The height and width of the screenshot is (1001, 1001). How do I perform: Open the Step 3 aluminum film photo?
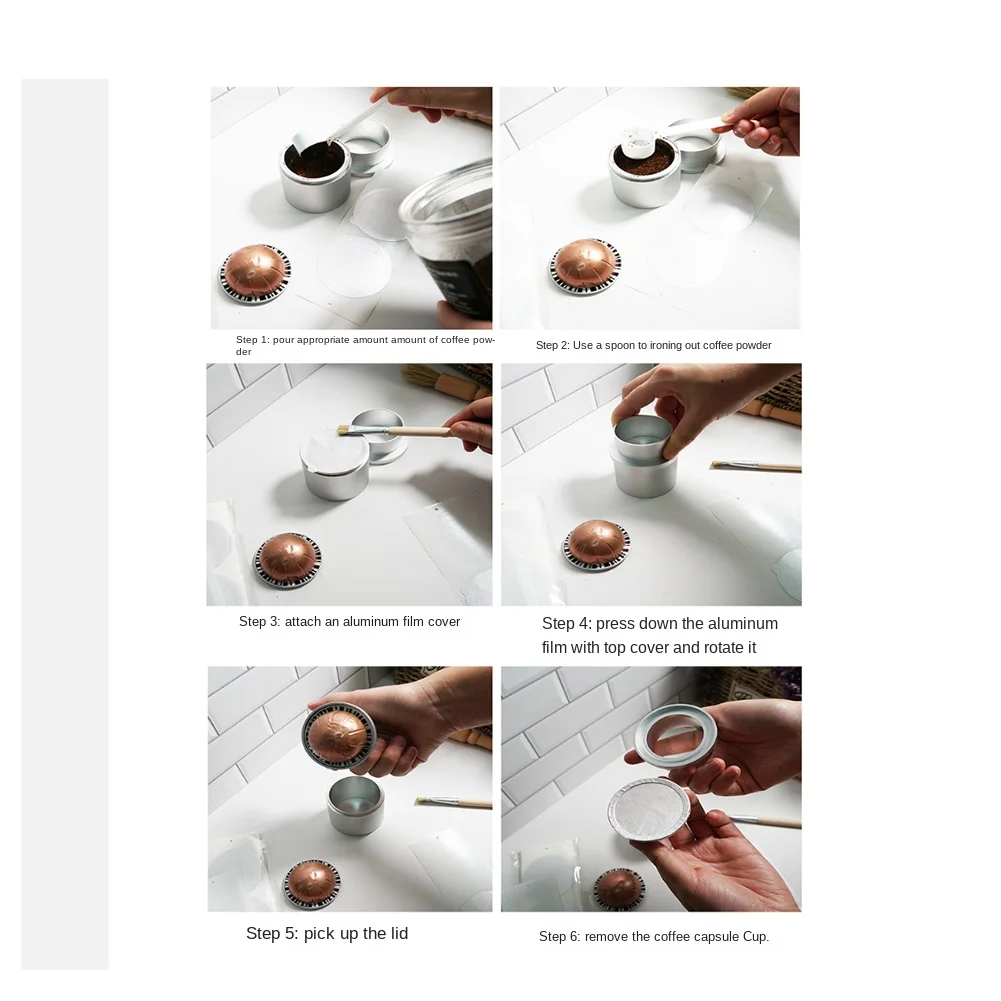tap(349, 485)
